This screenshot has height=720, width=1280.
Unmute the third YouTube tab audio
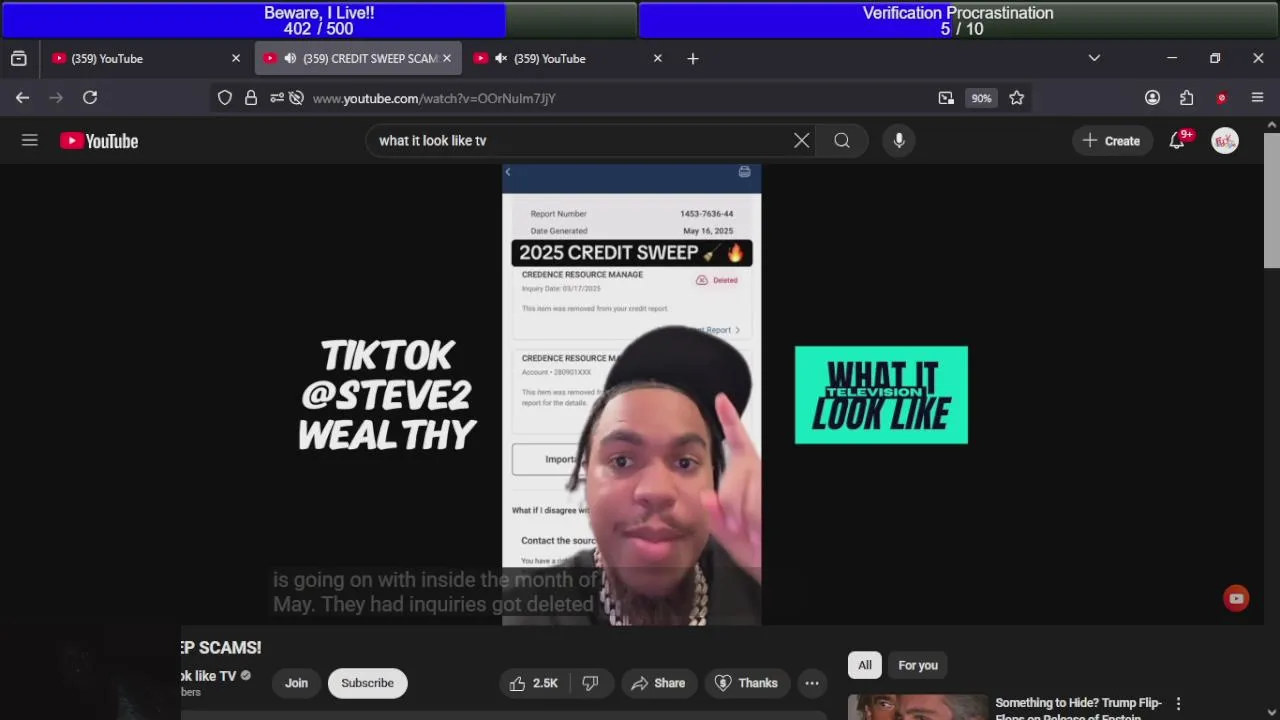501,58
